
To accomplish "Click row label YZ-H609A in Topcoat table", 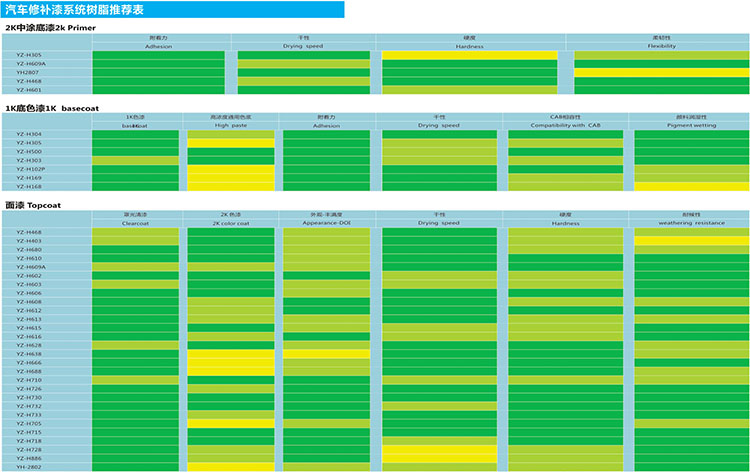I will [x=30, y=267].
